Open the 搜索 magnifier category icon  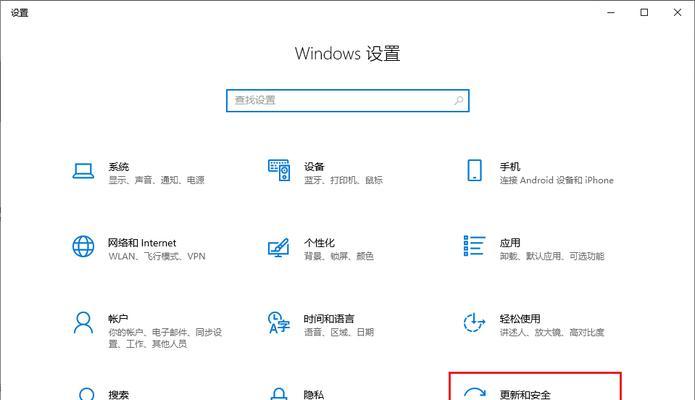[x=86, y=394]
